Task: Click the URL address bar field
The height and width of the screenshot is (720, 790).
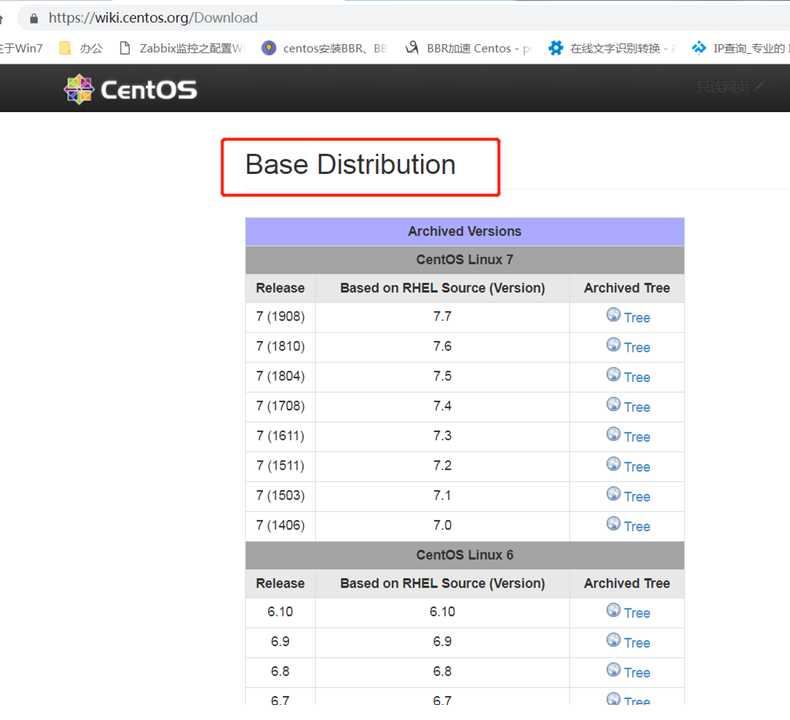Action: pos(403,18)
